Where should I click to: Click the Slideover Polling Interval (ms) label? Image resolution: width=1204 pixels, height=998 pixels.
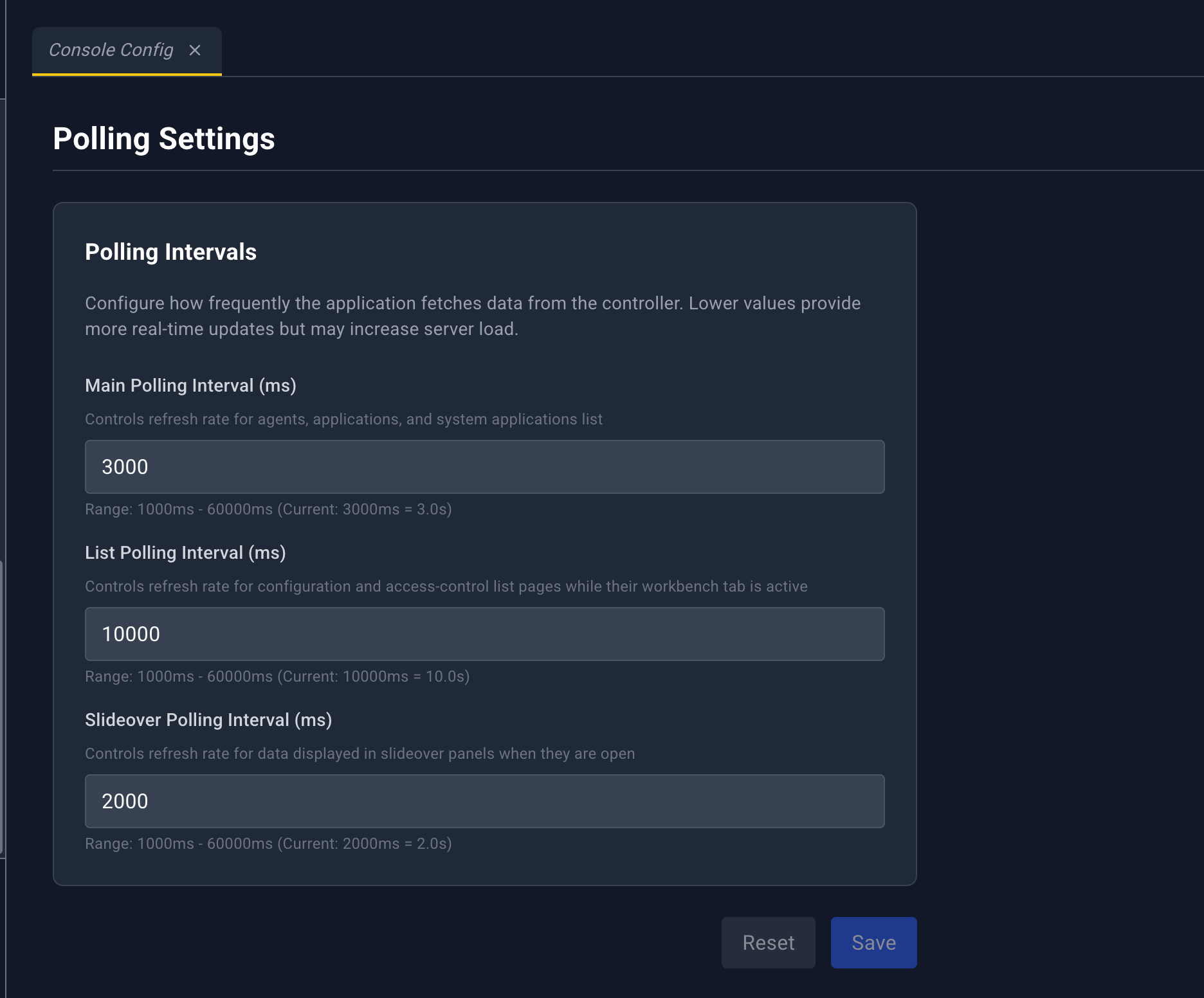point(208,720)
